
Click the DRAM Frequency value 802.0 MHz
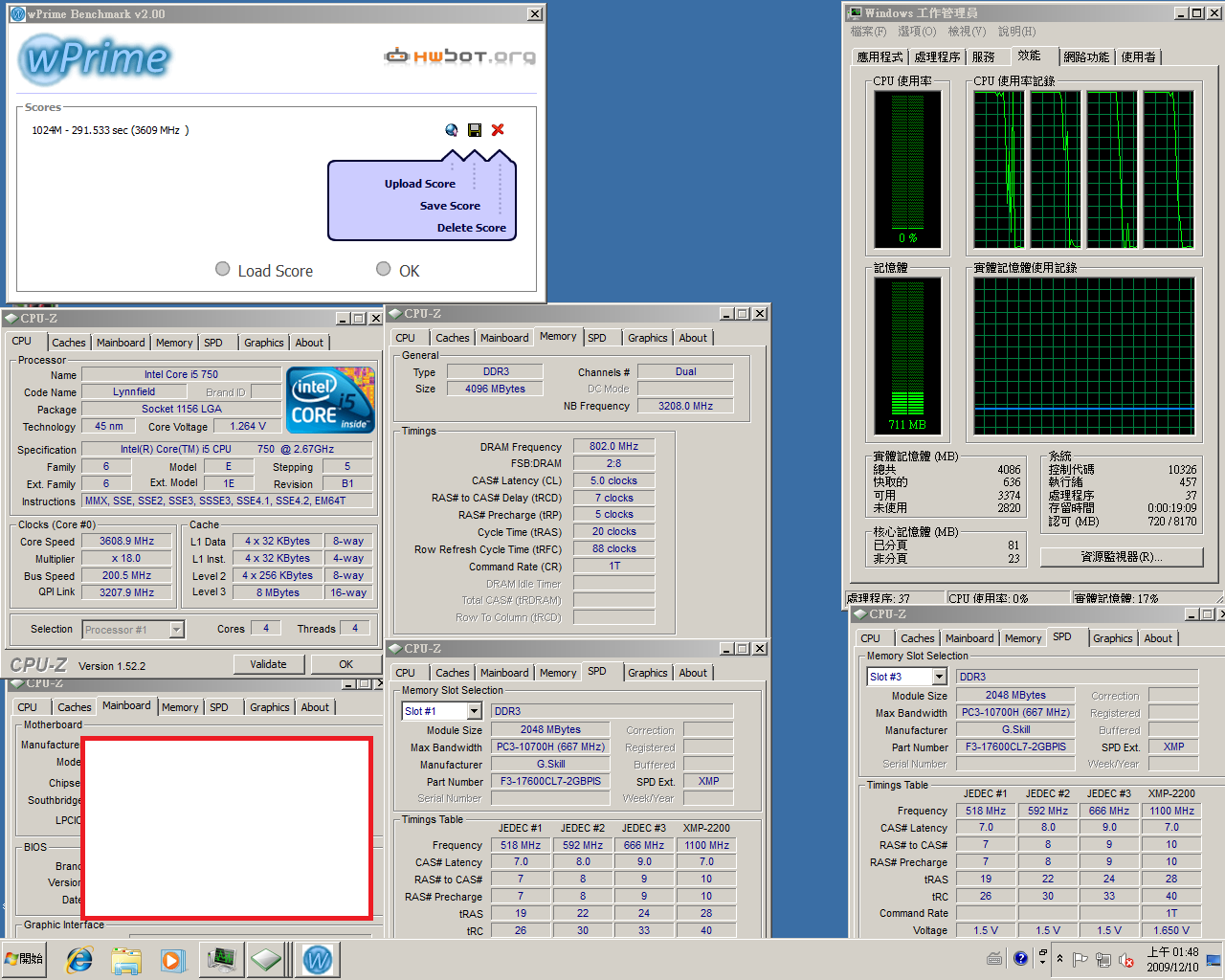pos(613,446)
